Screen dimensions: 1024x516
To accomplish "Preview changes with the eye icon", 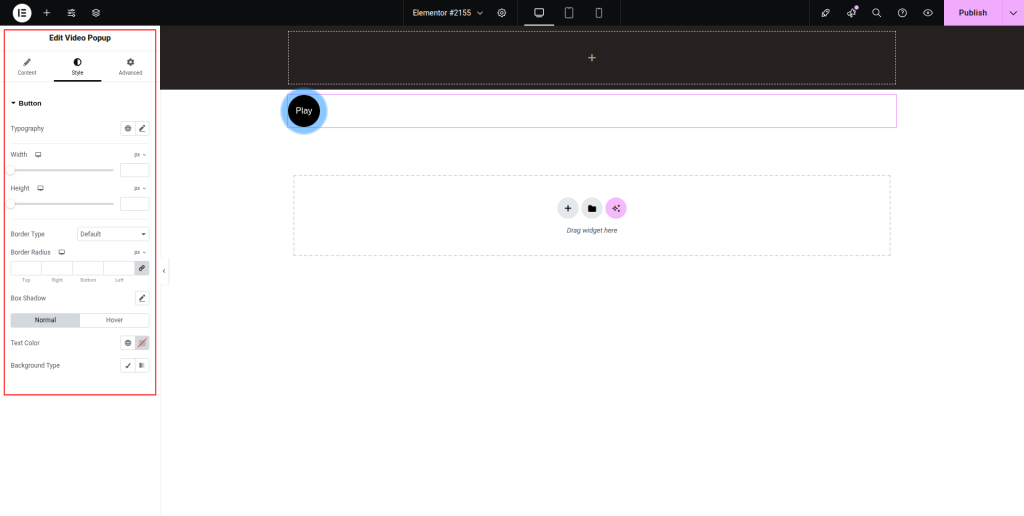I will tap(927, 12).
